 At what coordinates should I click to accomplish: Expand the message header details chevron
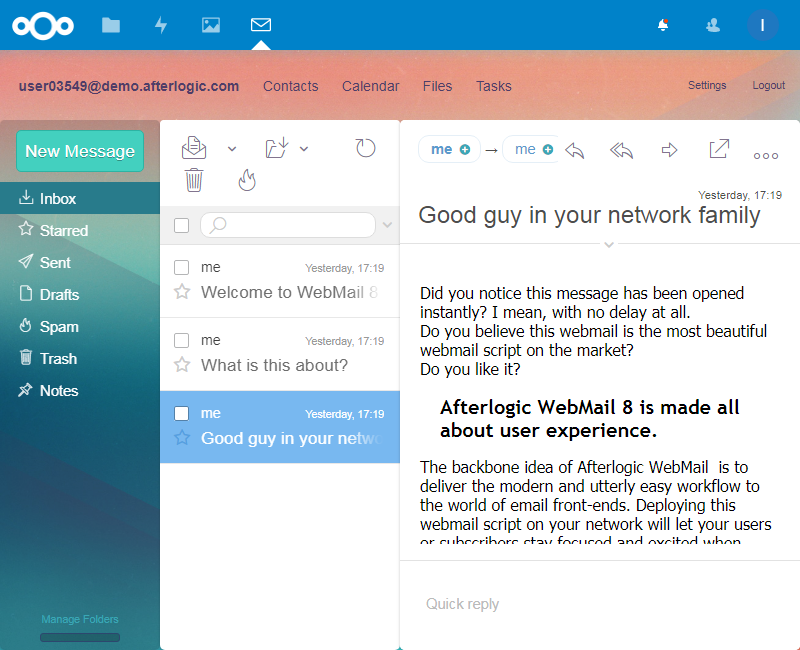(608, 244)
